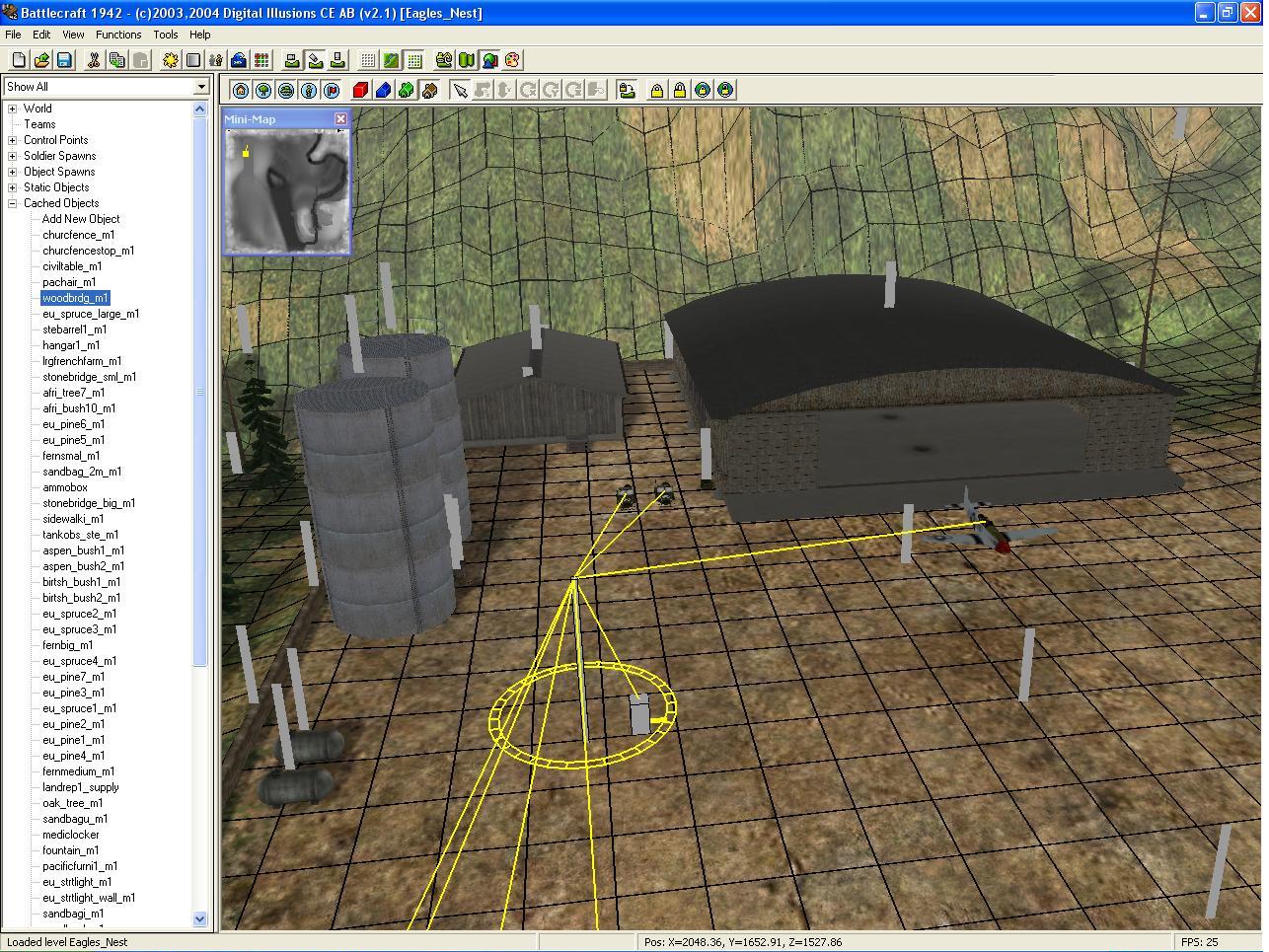
Task: Click the tree and red shape icon beside the palette
Action: pyautogui.click(x=489, y=60)
